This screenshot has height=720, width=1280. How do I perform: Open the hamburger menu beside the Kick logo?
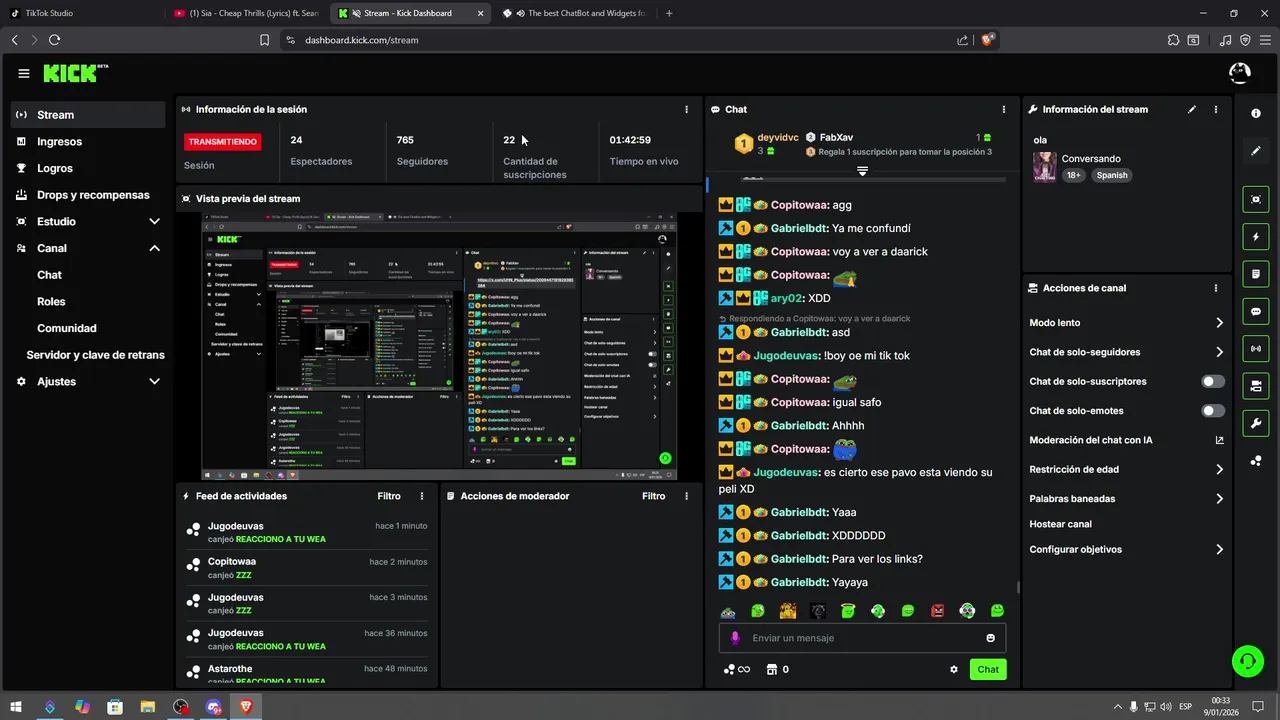coord(24,73)
